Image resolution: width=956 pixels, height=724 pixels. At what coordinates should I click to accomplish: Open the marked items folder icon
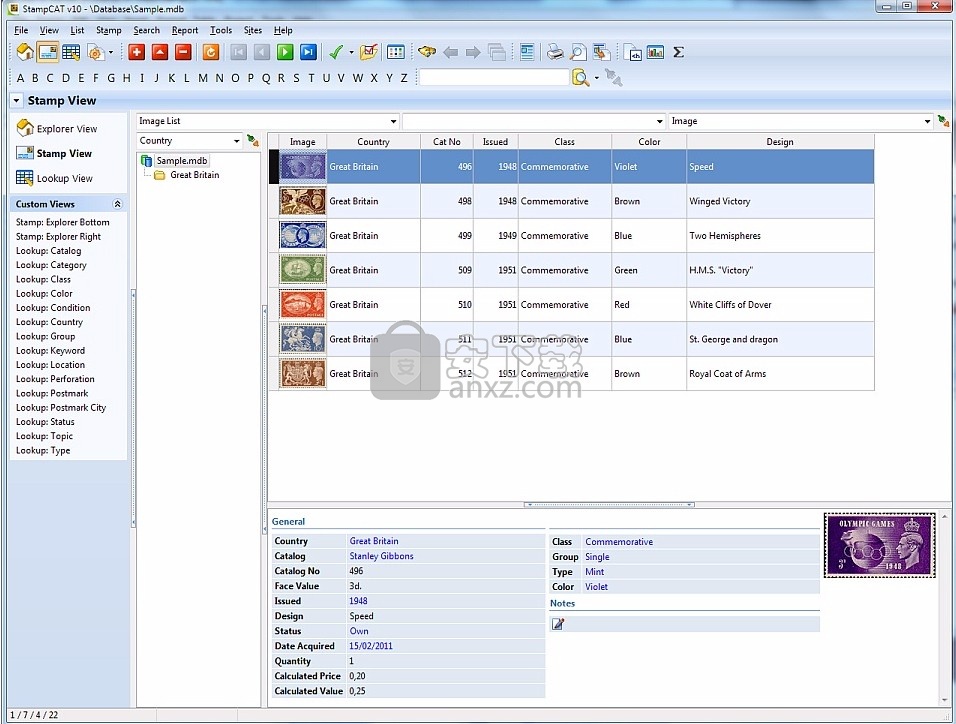[x=369, y=52]
